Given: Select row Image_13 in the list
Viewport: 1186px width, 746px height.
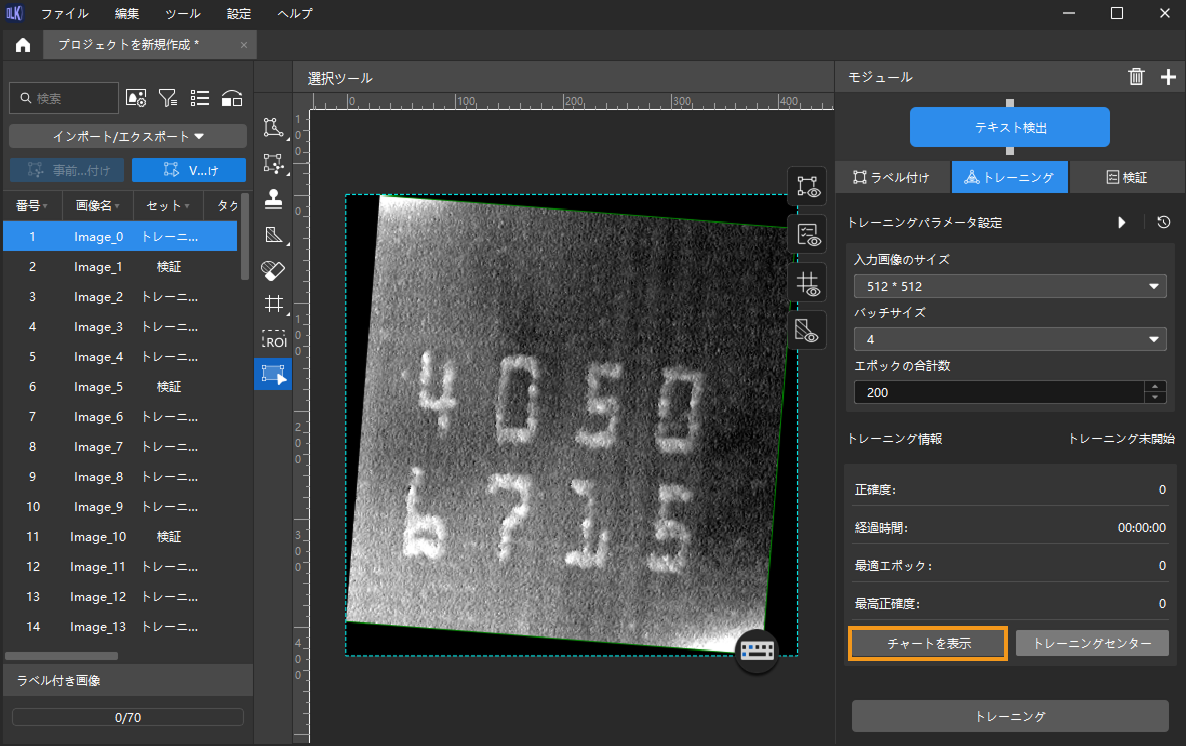Looking at the screenshot, I should pyautogui.click(x=120, y=626).
